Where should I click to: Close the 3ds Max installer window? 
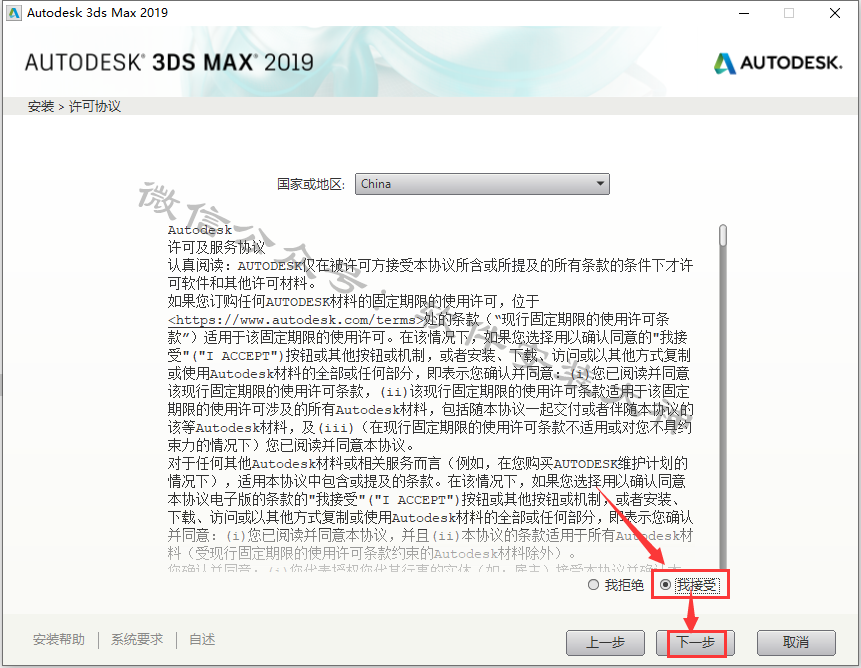coord(835,13)
